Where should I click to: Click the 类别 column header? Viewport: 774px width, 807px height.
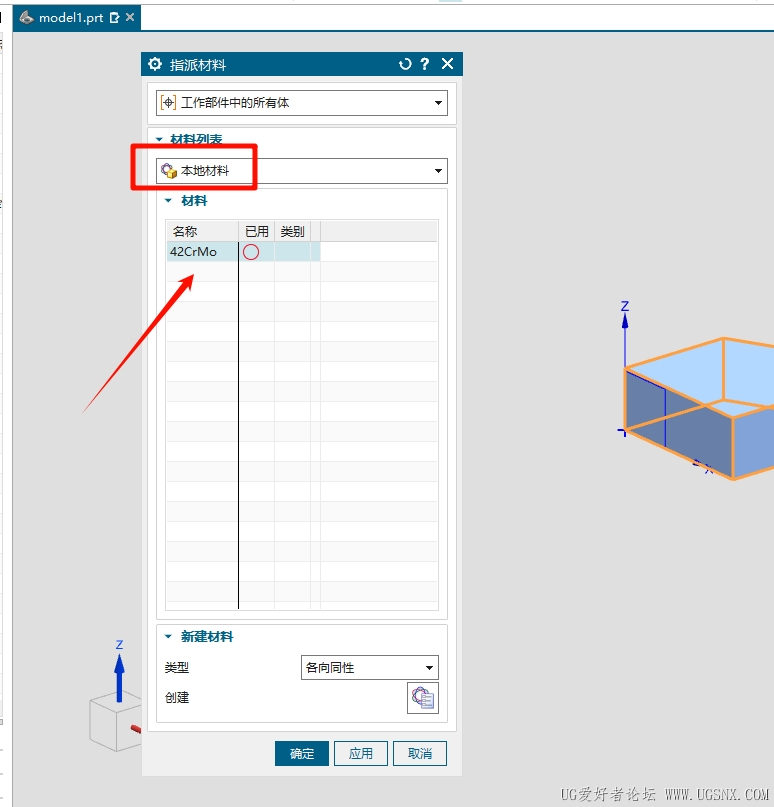click(292, 232)
